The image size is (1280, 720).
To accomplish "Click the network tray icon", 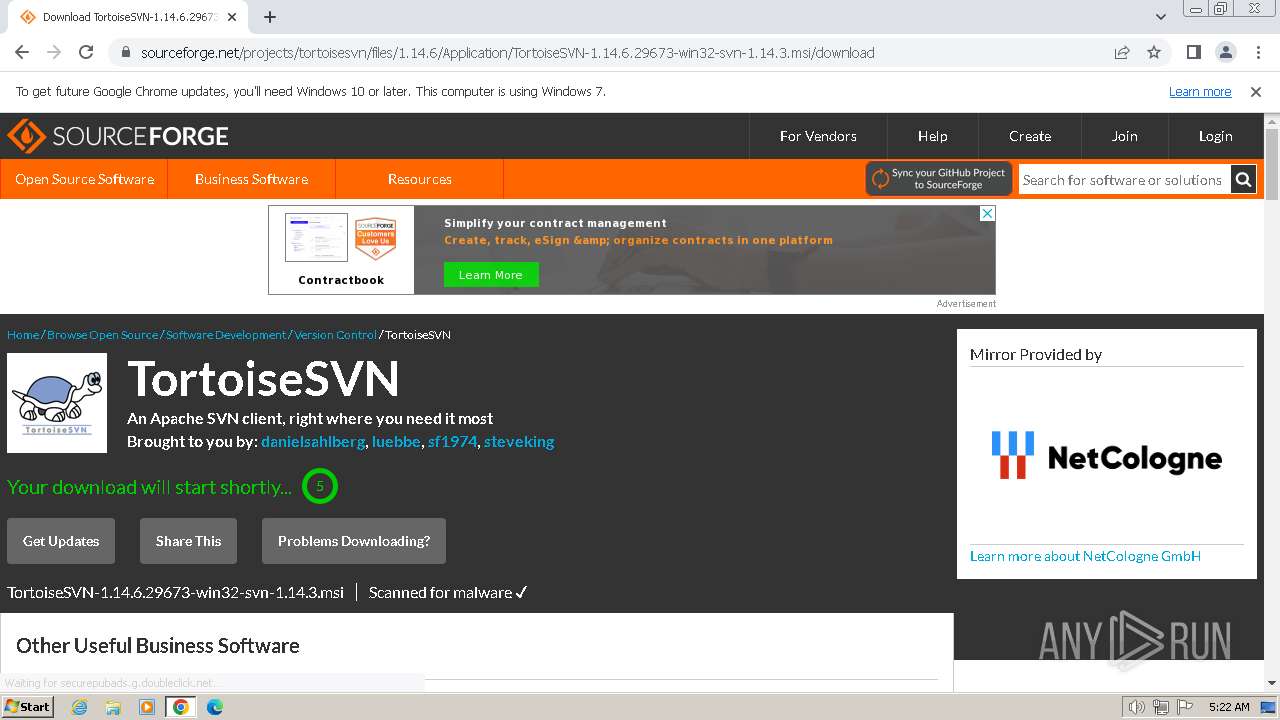I will (1161, 707).
